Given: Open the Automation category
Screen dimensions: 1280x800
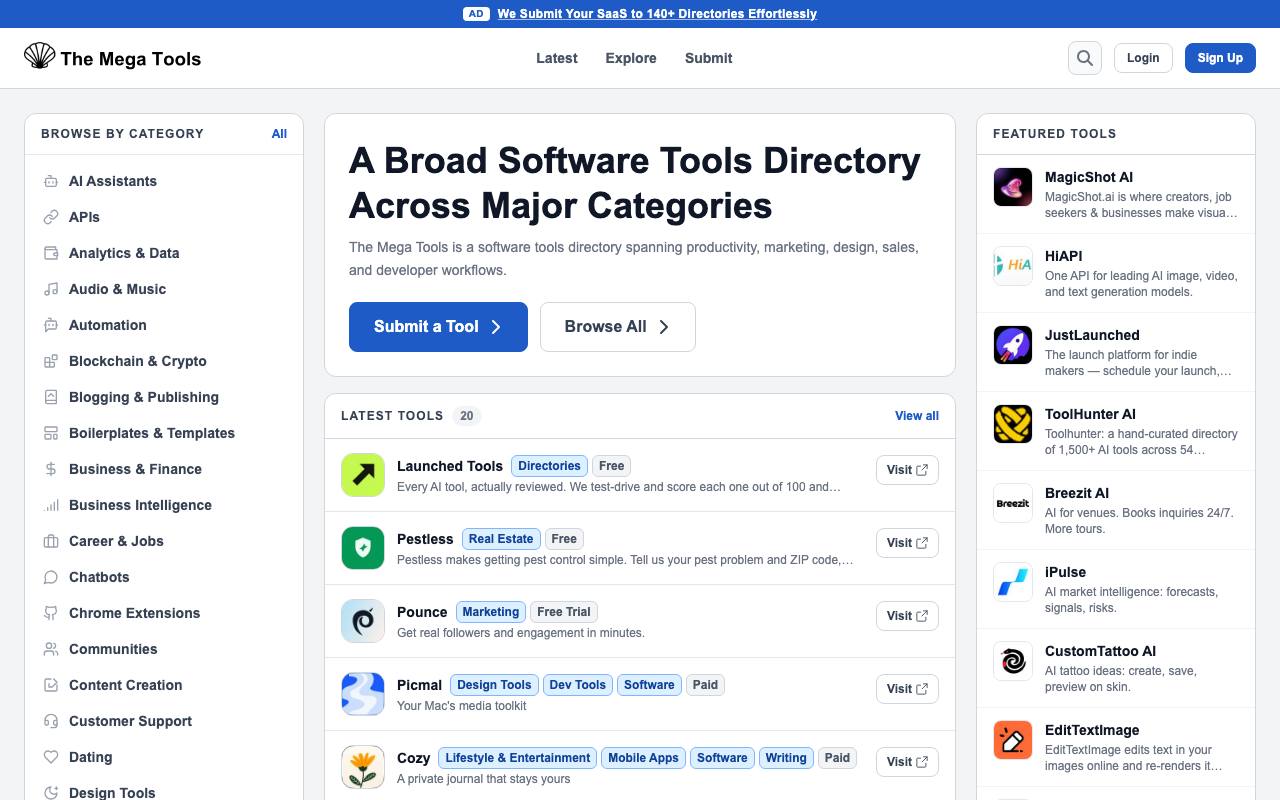Looking at the screenshot, I should (164, 325).
